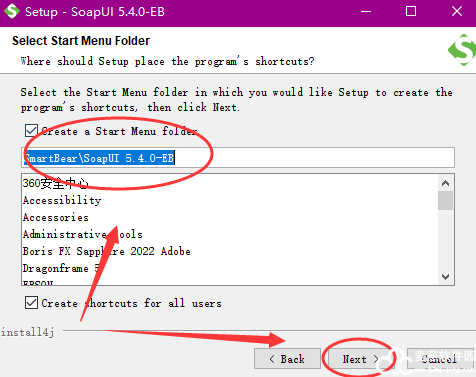Click the Start Menu folder name field
Image resolution: width=476 pixels, height=377 pixels.
tap(238, 158)
